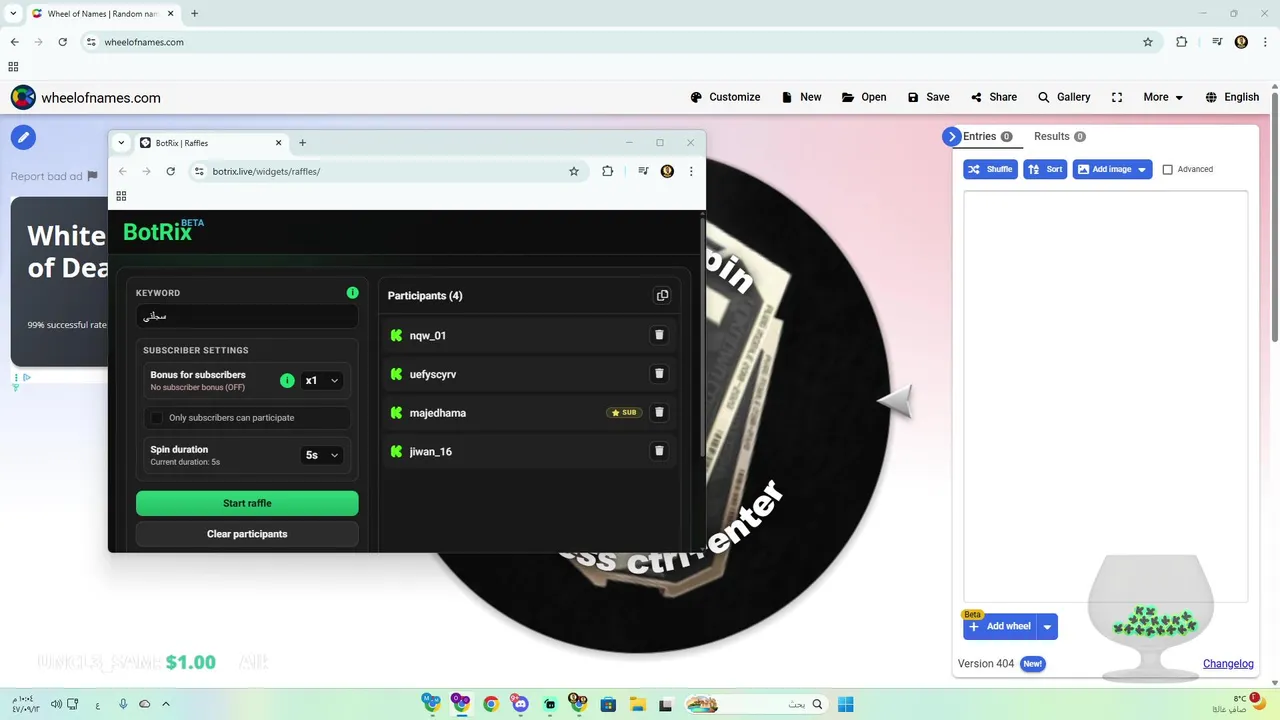Switch to the Results tab
This screenshot has width=1280, height=720.
[x=1059, y=136]
